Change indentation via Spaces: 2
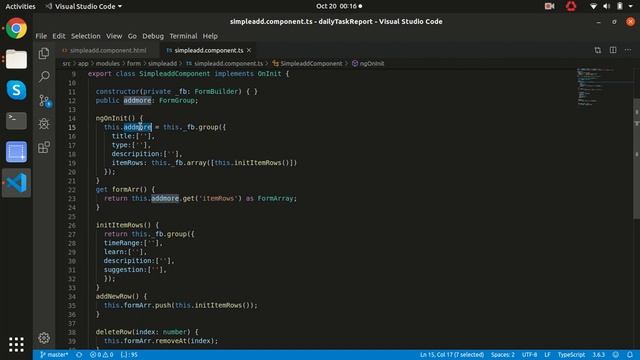Image resolution: width=640 pixels, height=360 pixels. click(x=502, y=355)
